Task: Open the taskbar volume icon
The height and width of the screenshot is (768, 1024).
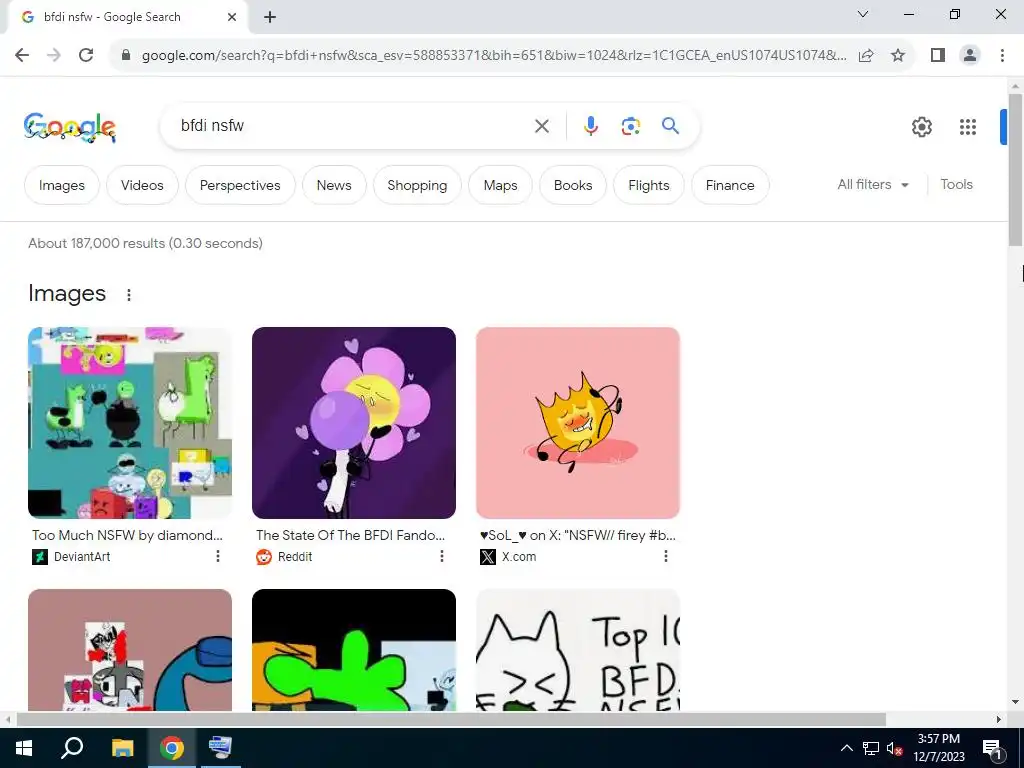Action: pos(894,748)
